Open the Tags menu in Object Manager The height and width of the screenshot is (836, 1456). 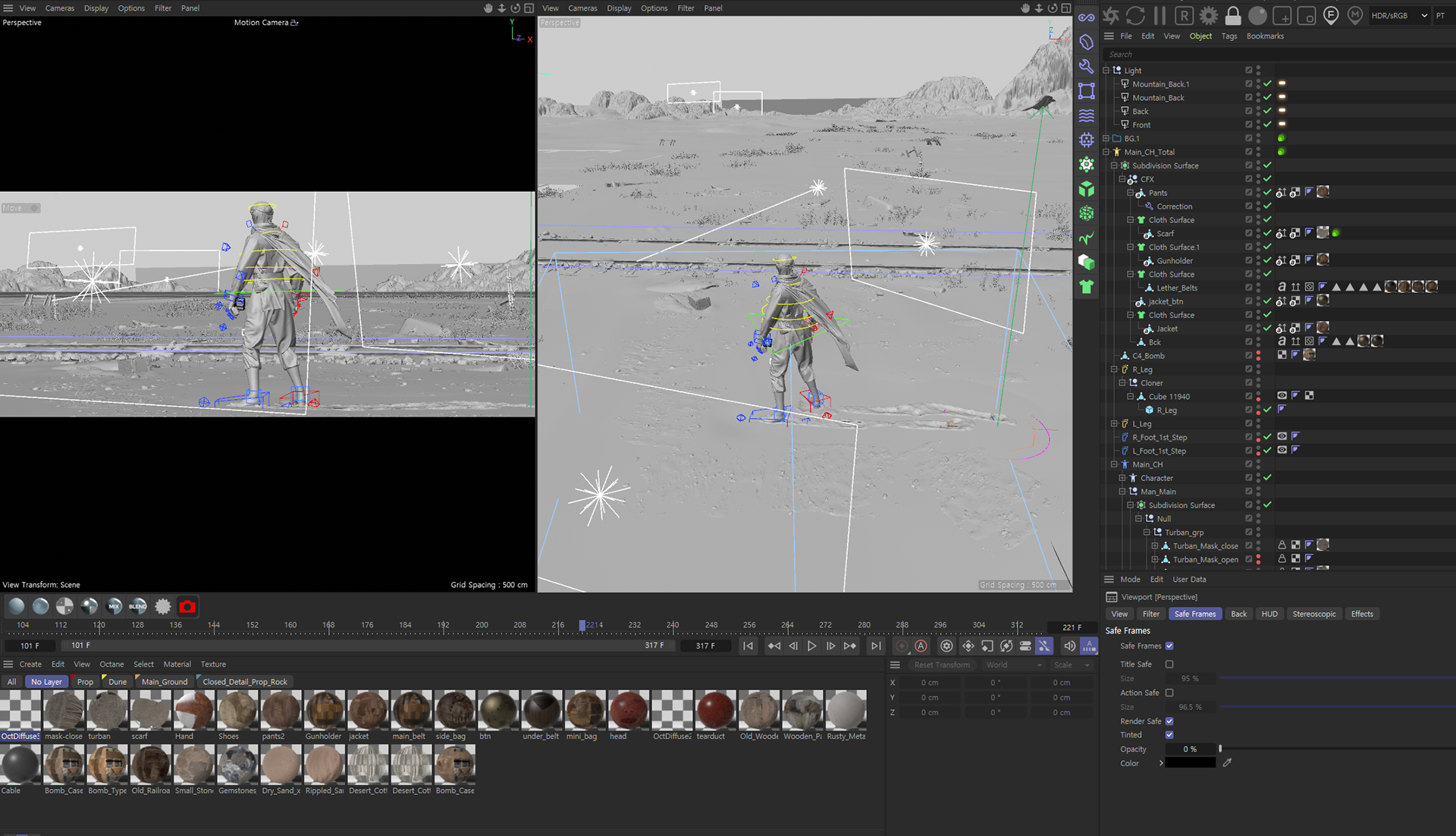pyautogui.click(x=1228, y=36)
